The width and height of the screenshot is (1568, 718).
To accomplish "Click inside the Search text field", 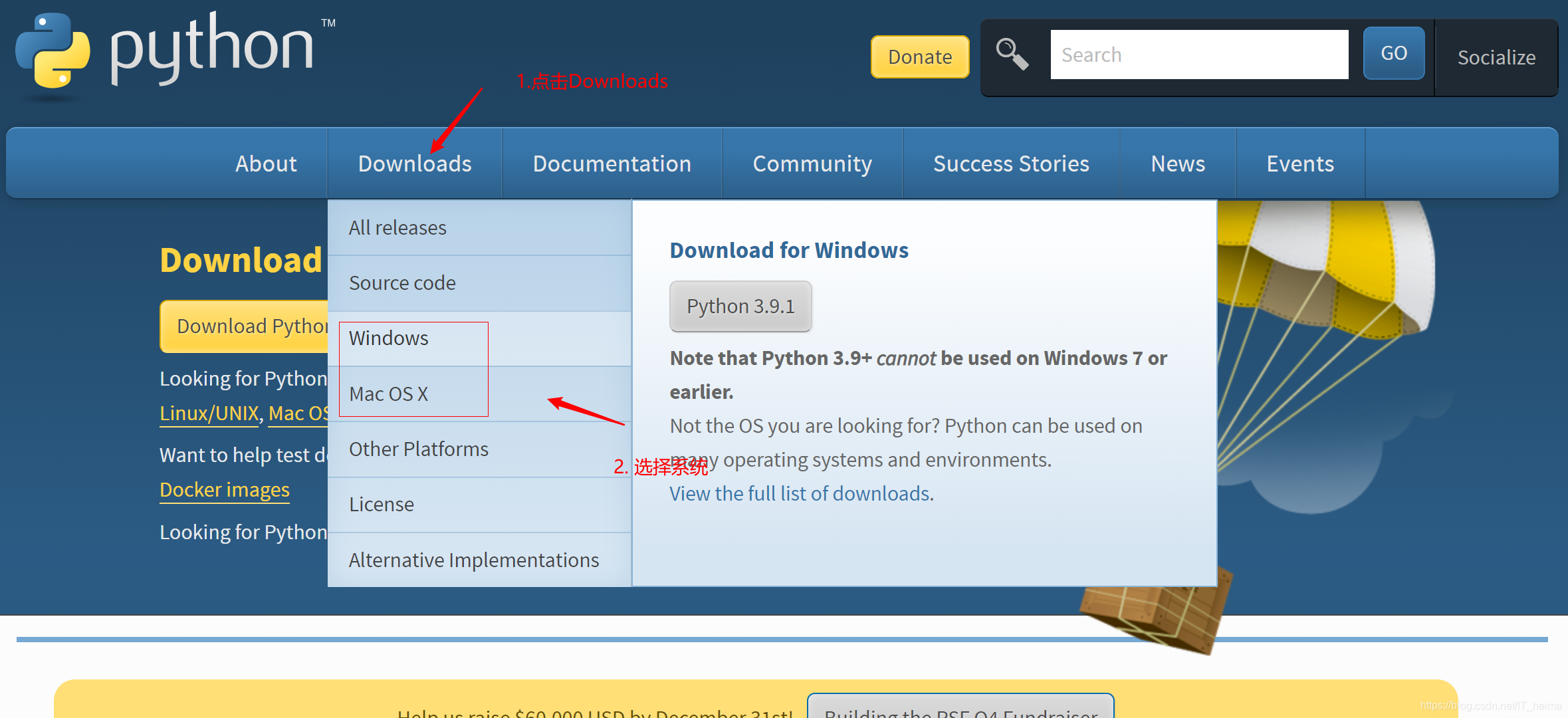I will pos(1198,55).
